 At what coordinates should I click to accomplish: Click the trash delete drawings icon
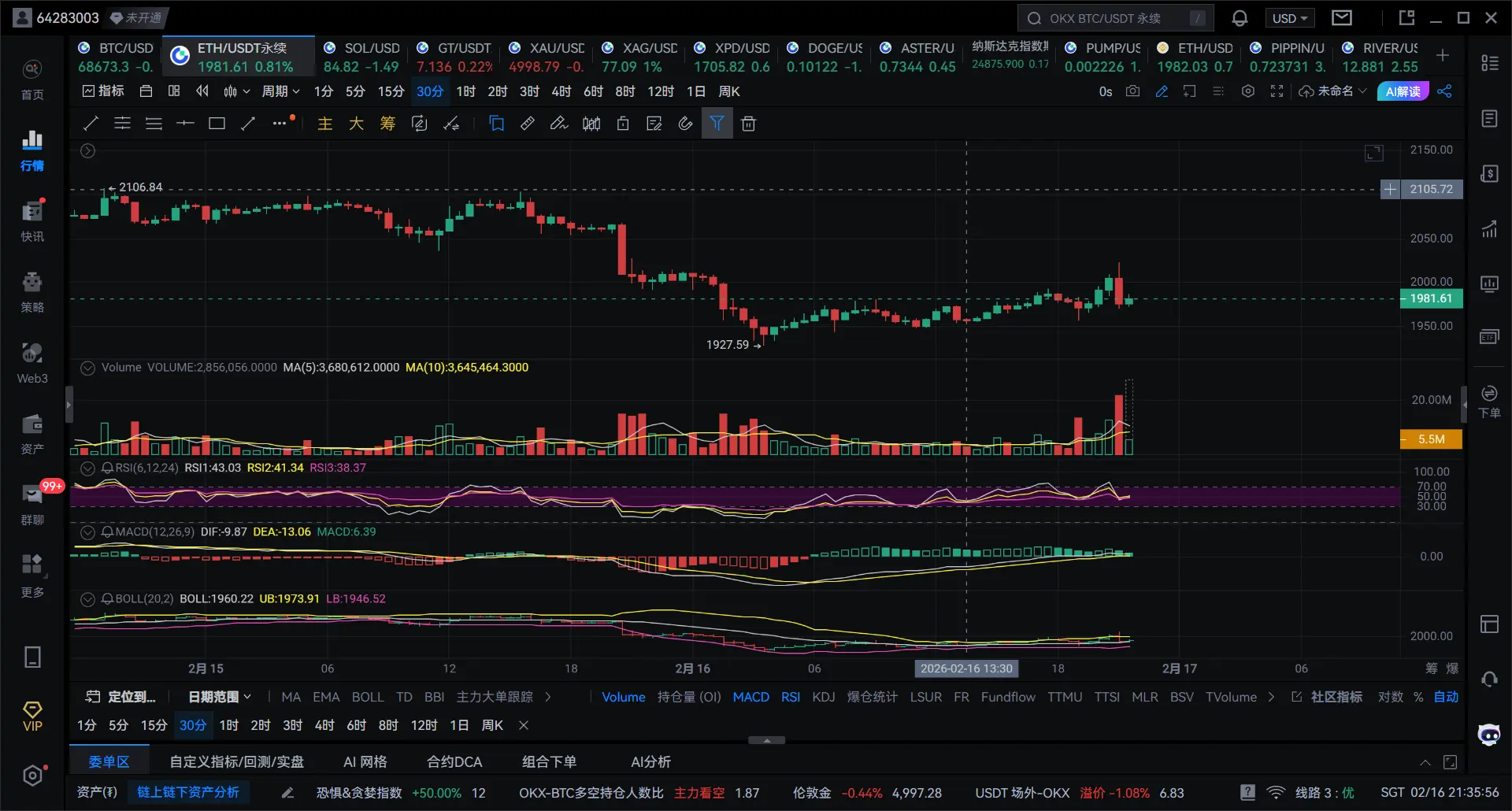tap(748, 124)
